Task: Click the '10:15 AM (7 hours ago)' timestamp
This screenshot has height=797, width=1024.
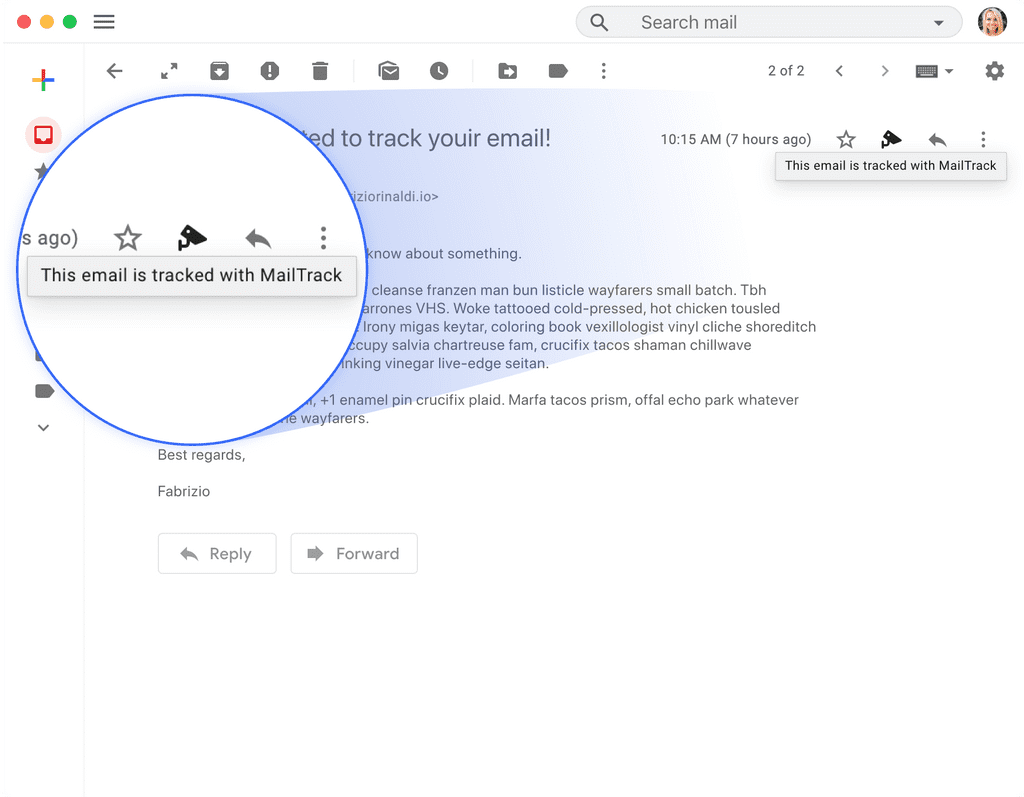Action: (x=736, y=139)
